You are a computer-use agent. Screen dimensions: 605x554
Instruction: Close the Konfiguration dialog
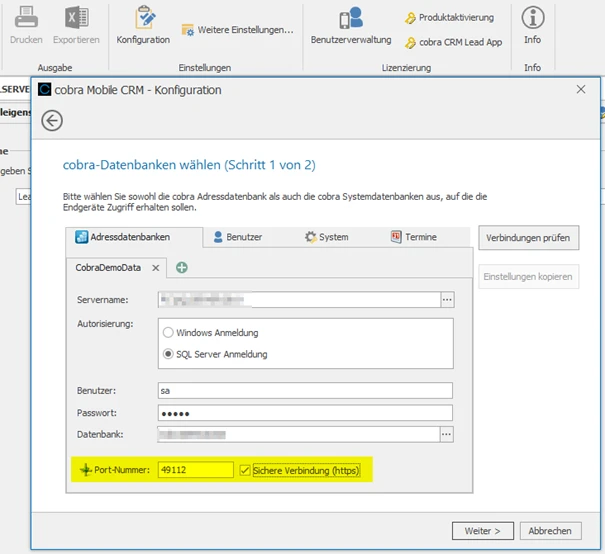point(581,90)
